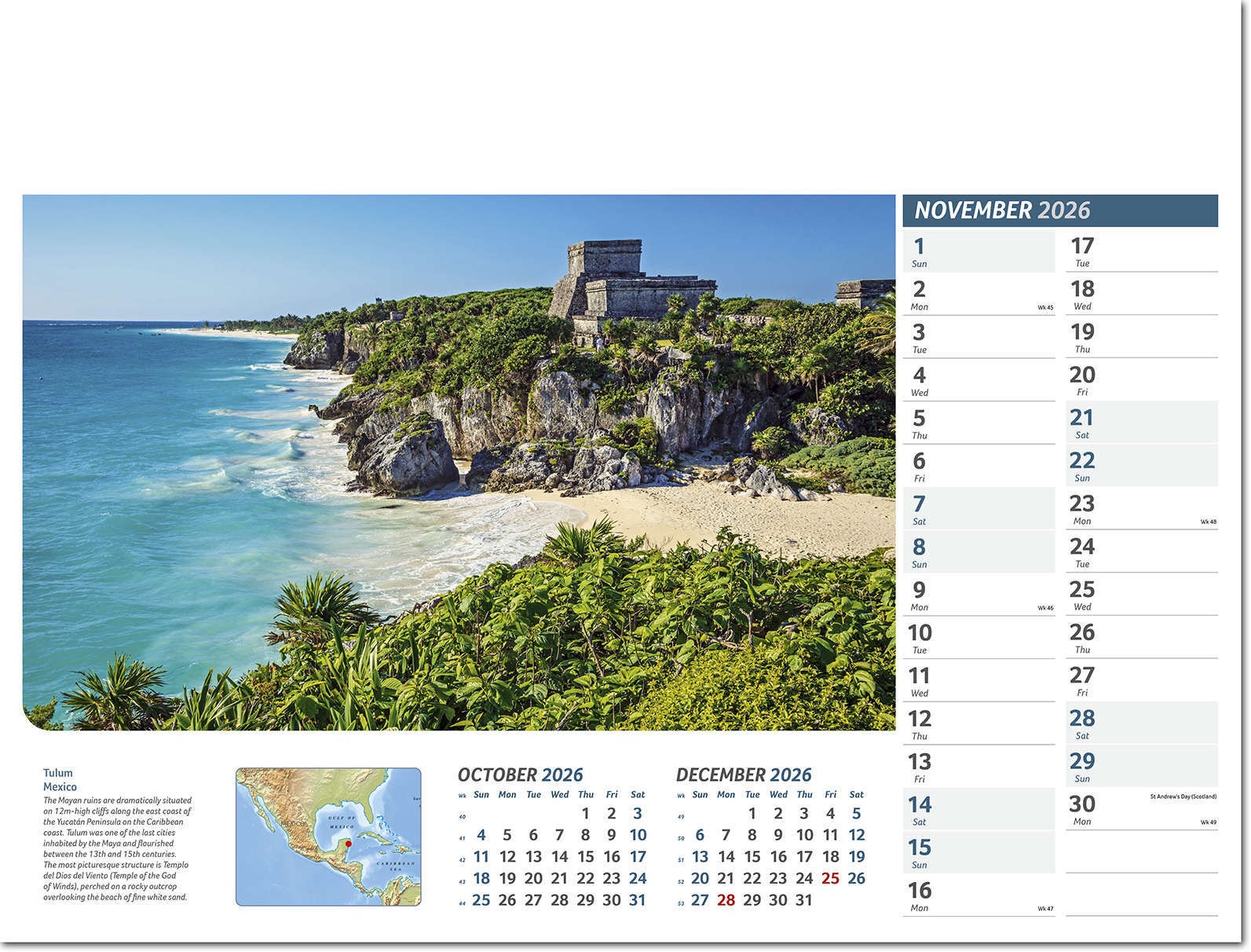Click the Tulum ruins beach photograph
Screen dimensions: 1251x952
pyautogui.click(x=459, y=462)
